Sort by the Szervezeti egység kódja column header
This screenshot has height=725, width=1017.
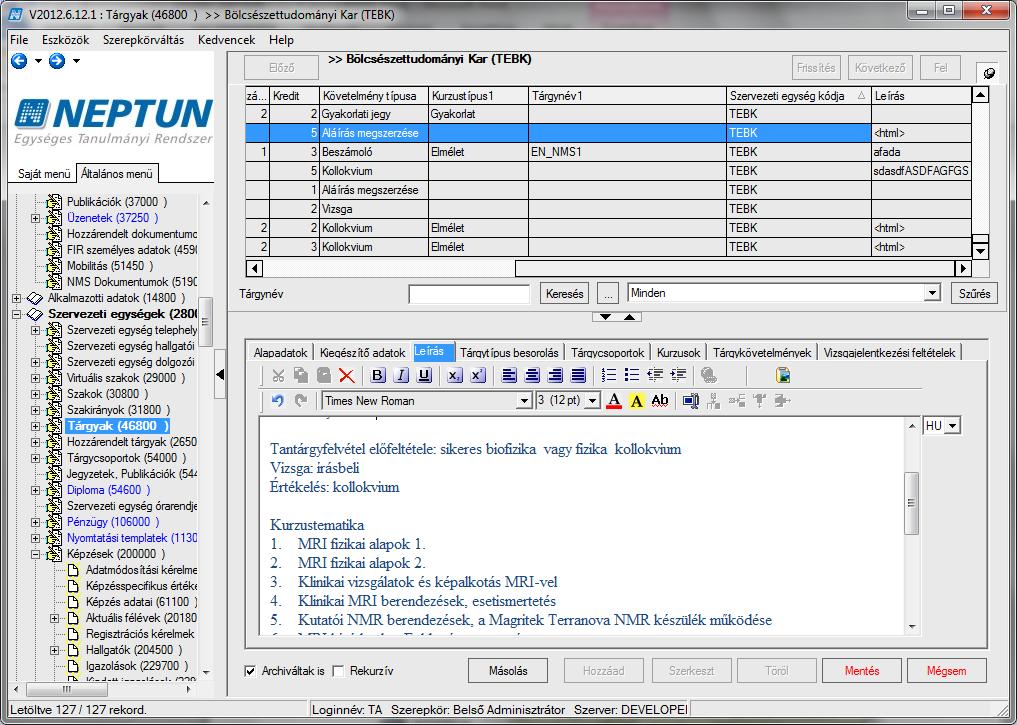coord(798,96)
